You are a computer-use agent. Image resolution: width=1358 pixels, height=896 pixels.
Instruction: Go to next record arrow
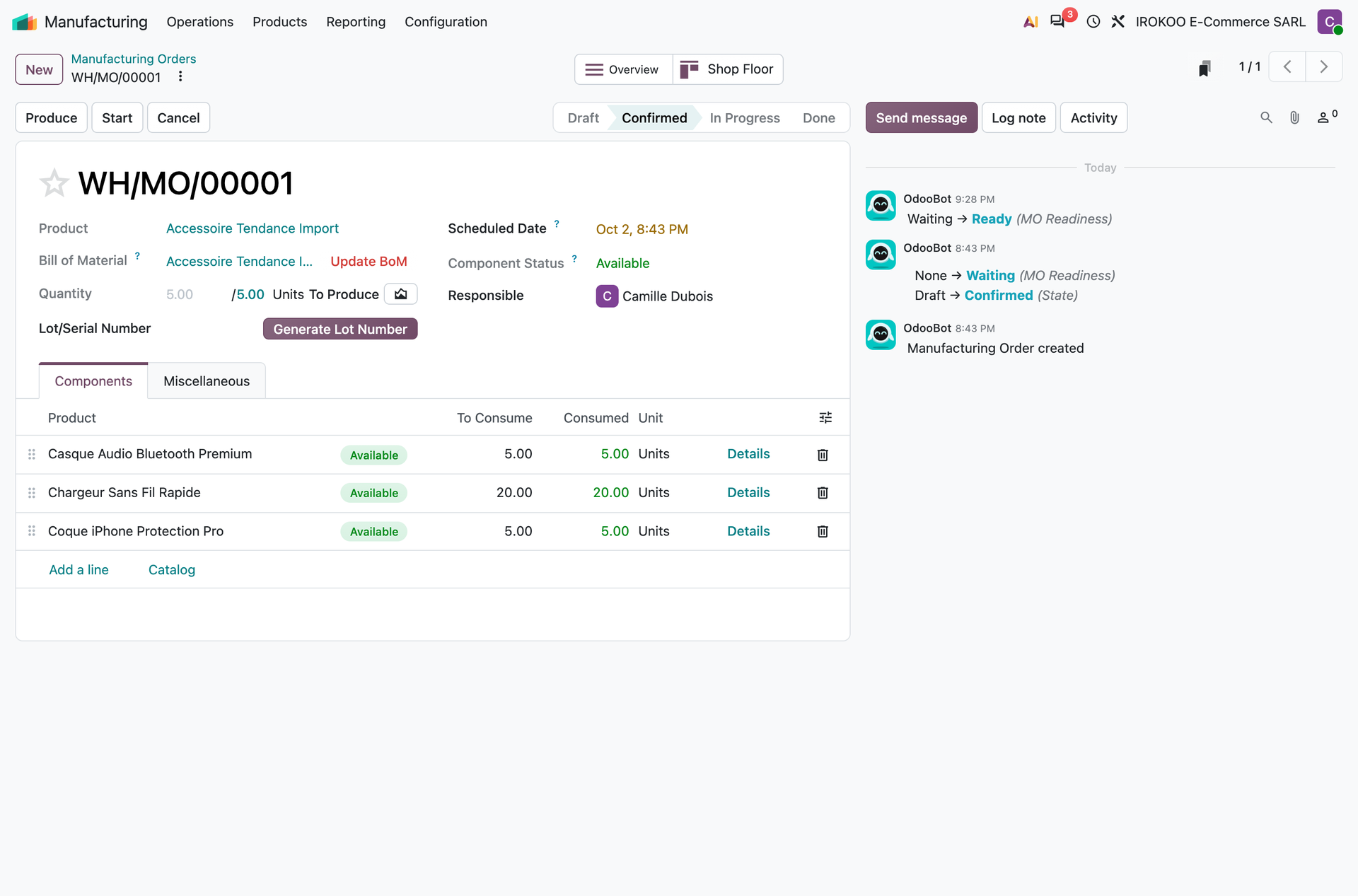coord(1324,67)
